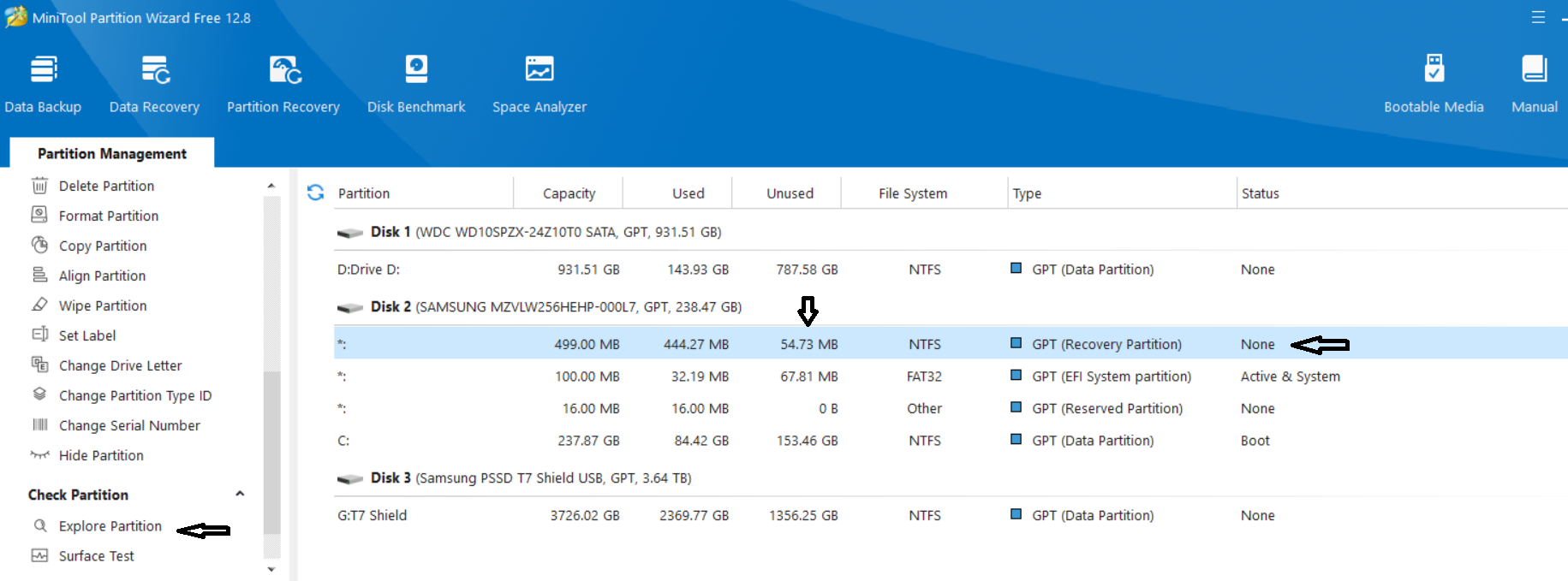Click the Disk 1 drive icon
The width and height of the screenshot is (1568, 581).
click(350, 233)
